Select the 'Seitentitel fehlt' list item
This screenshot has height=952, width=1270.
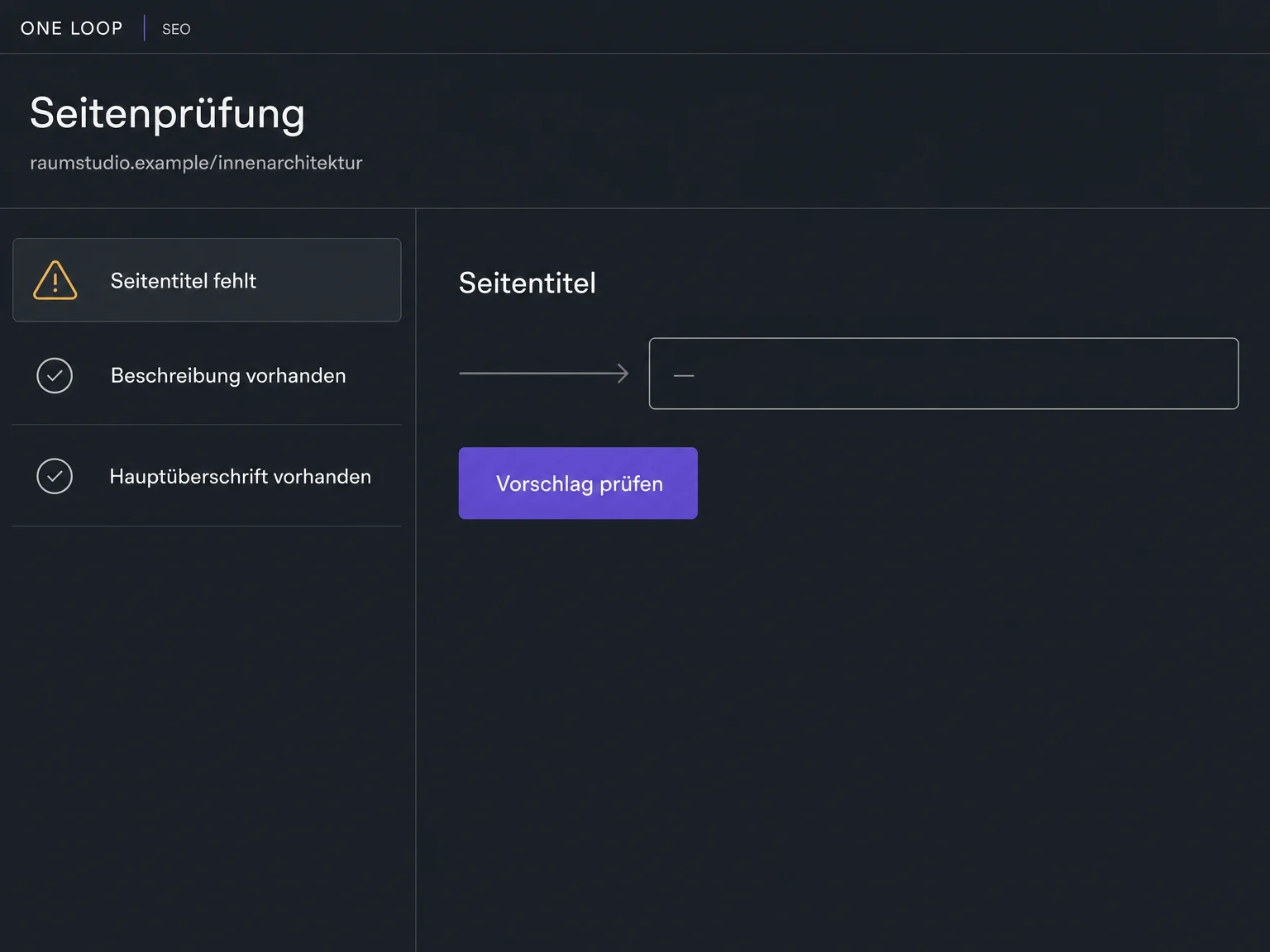pyautogui.click(x=207, y=280)
